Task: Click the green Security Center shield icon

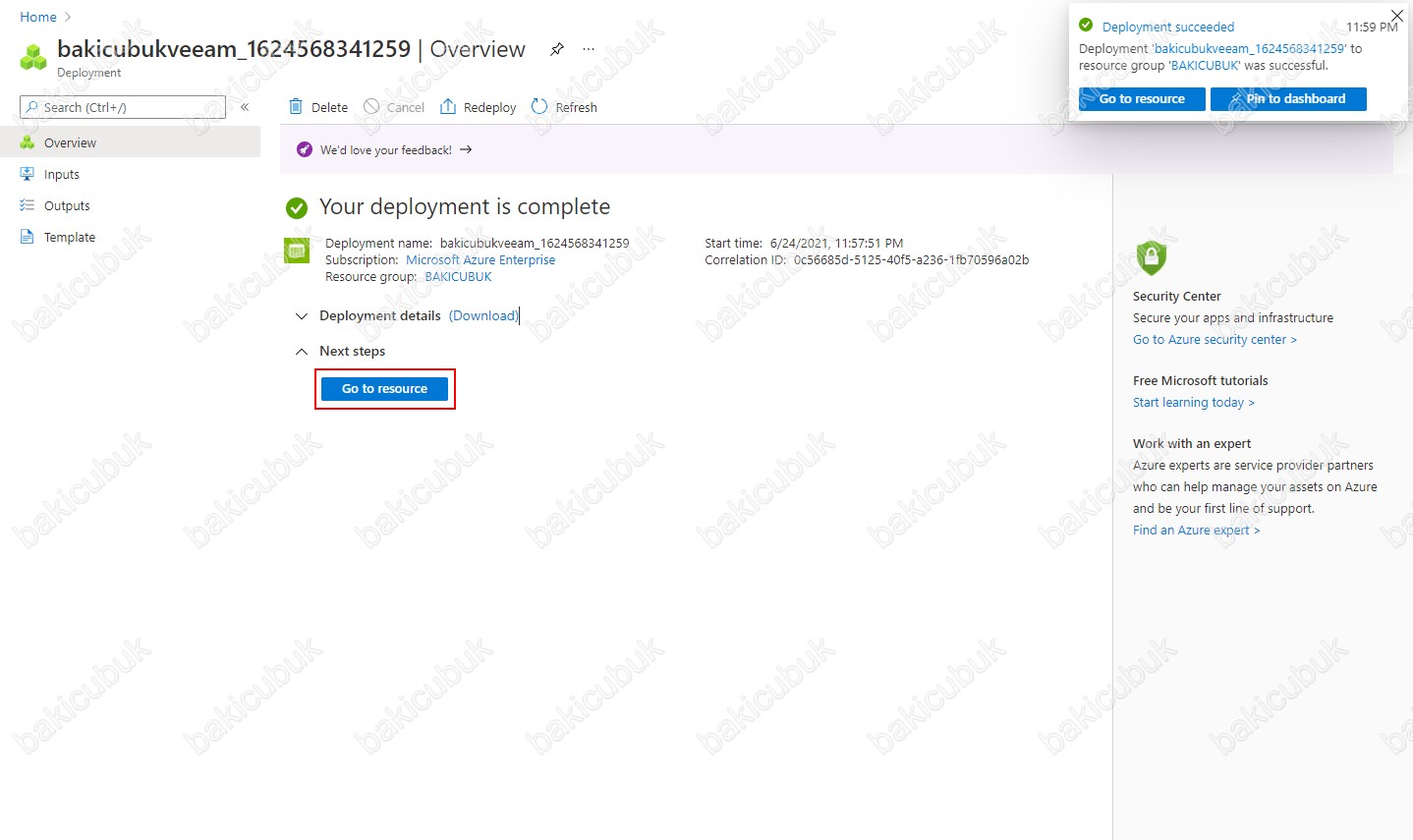Action: click(x=1152, y=257)
